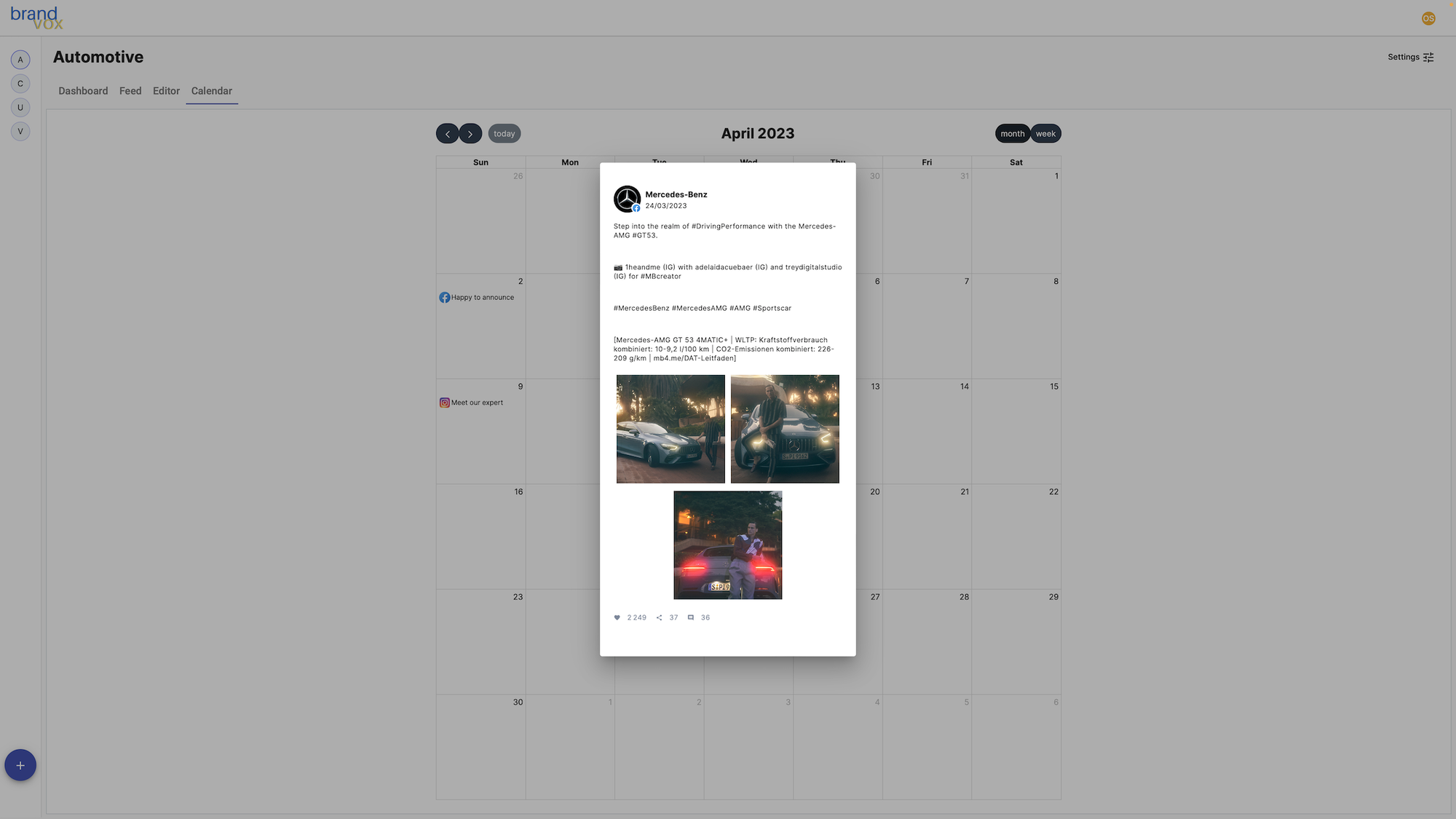This screenshot has width=1456, height=819.
Task: Navigate to next month using right arrow
Action: (470, 133)
